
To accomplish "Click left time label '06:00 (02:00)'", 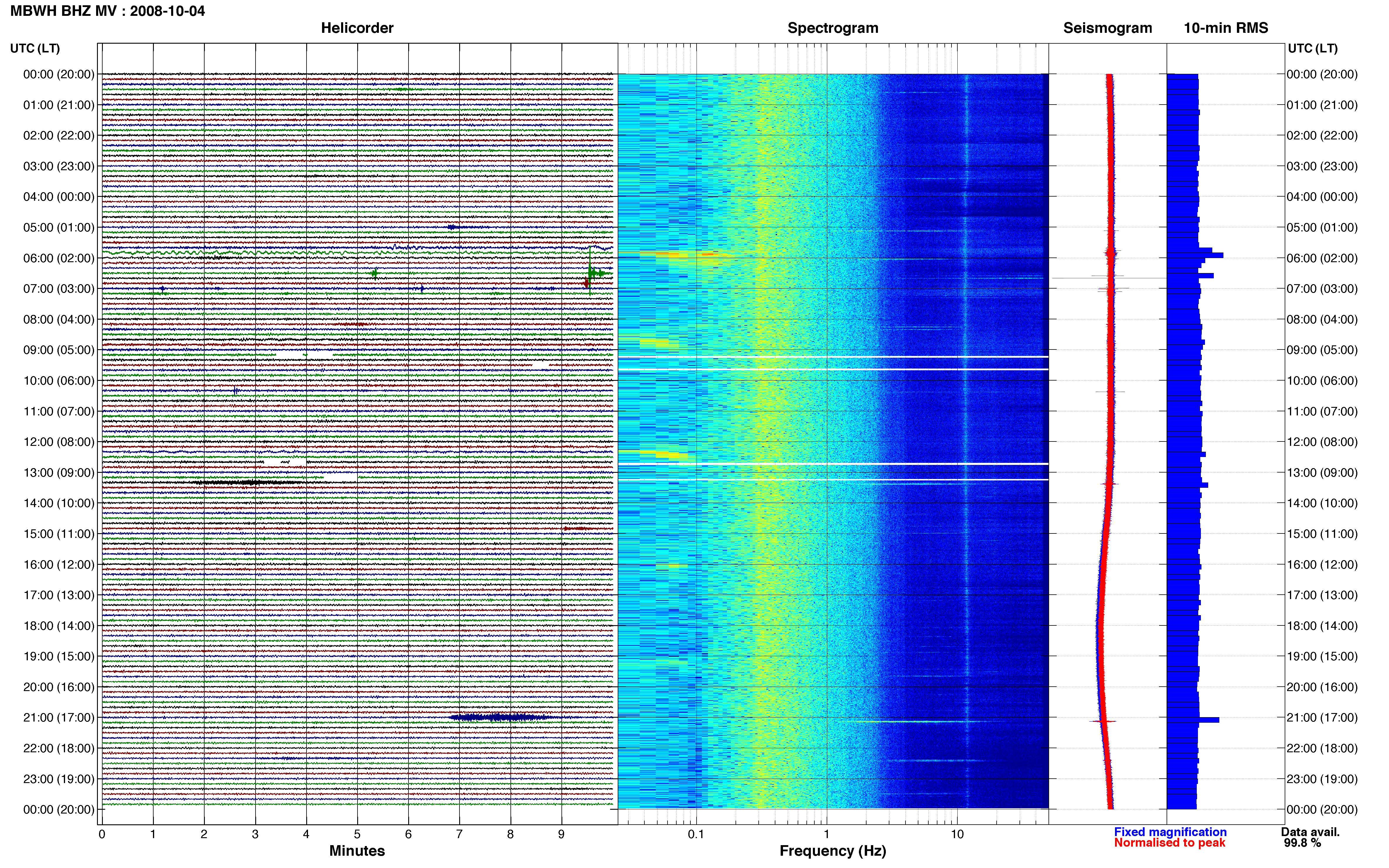I will [59, 258].
